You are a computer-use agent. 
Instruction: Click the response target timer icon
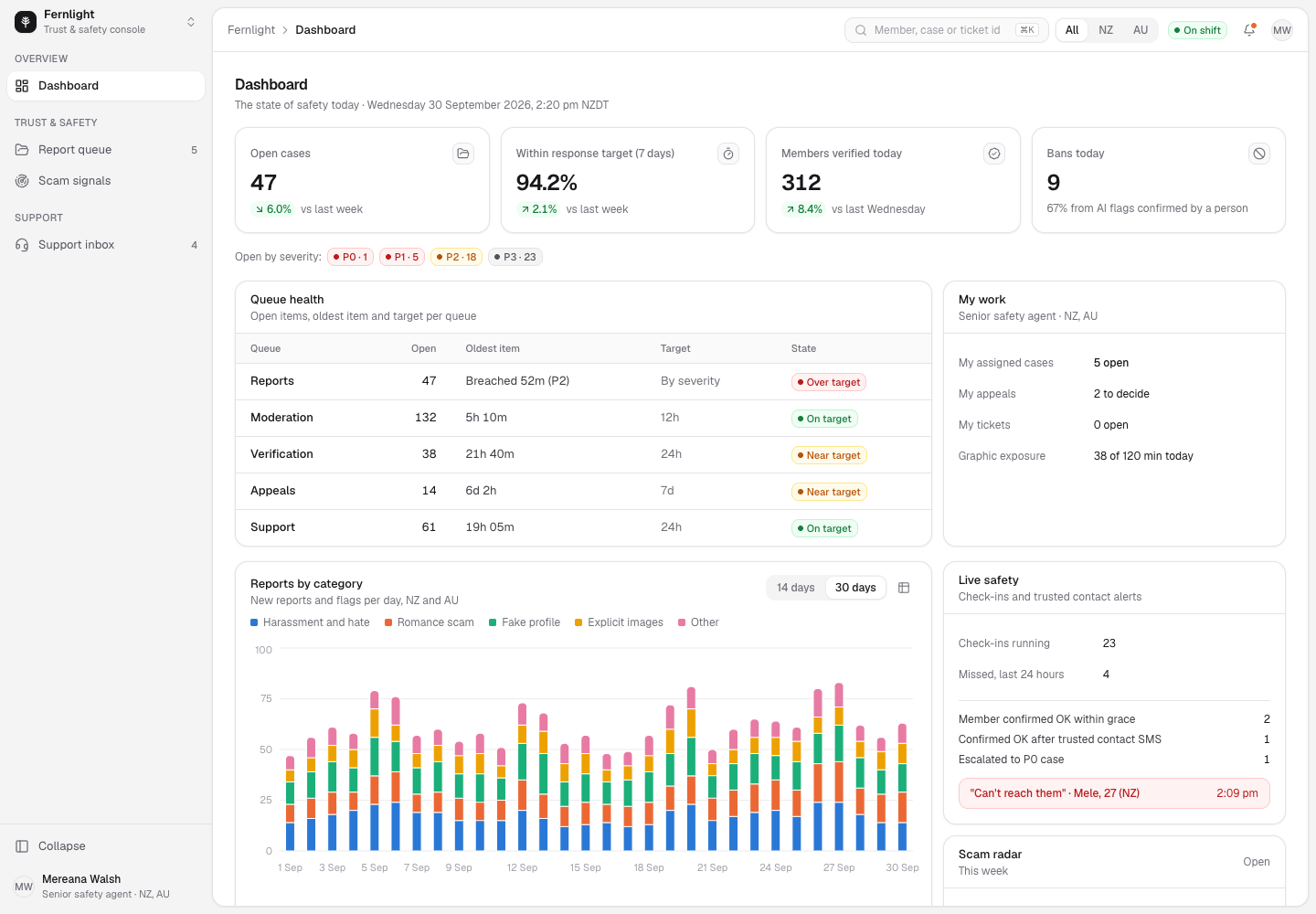coord(728,154)
